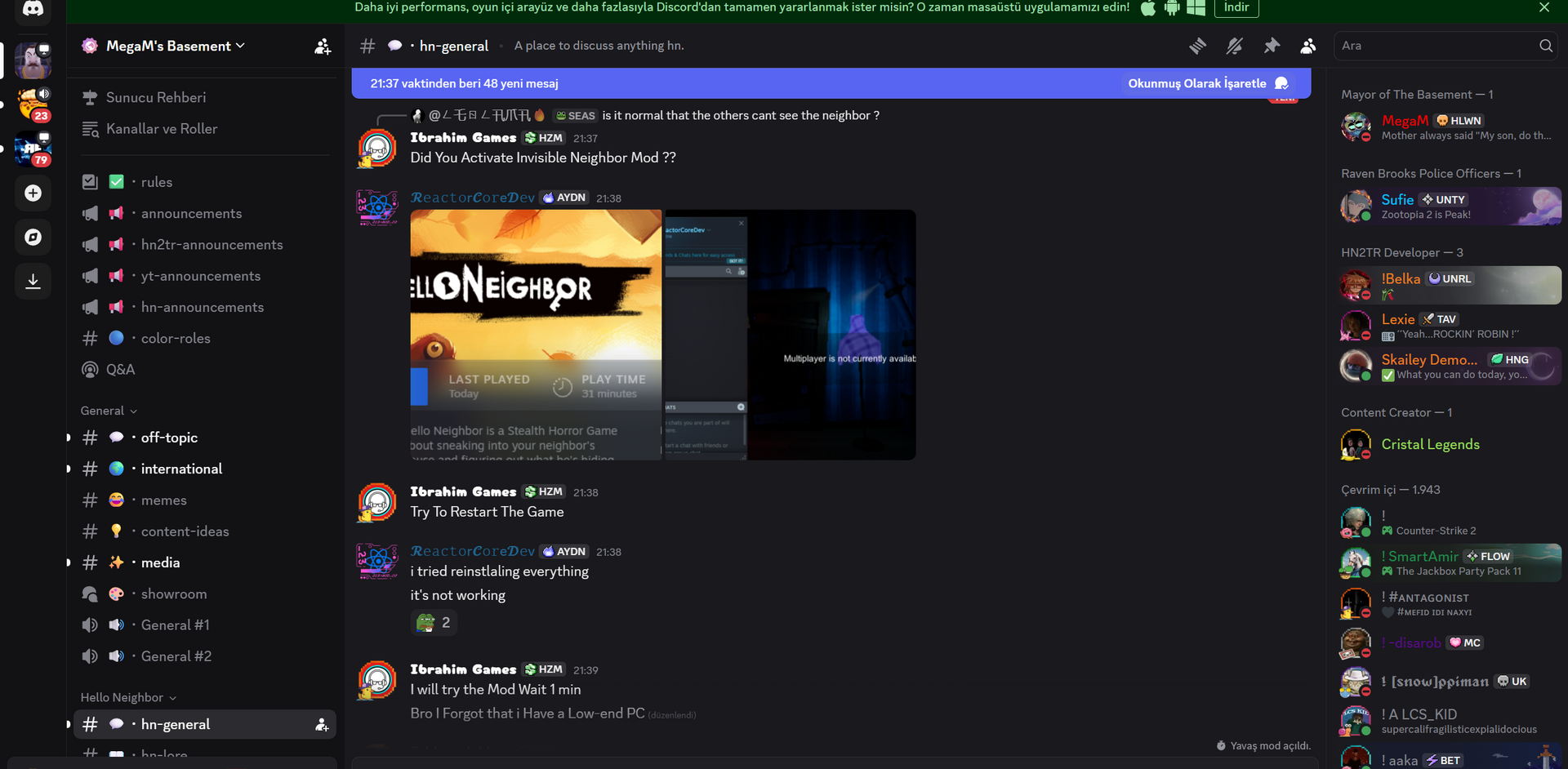Click the İndir download button
The height and width of the screenshot is (769, 1568).
[x=1236, y=7]
